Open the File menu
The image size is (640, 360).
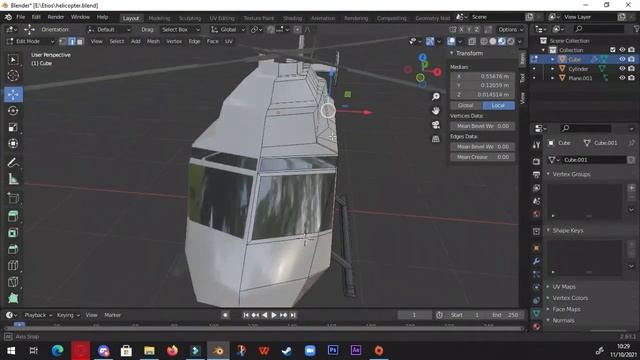click(x=20, y=17)
